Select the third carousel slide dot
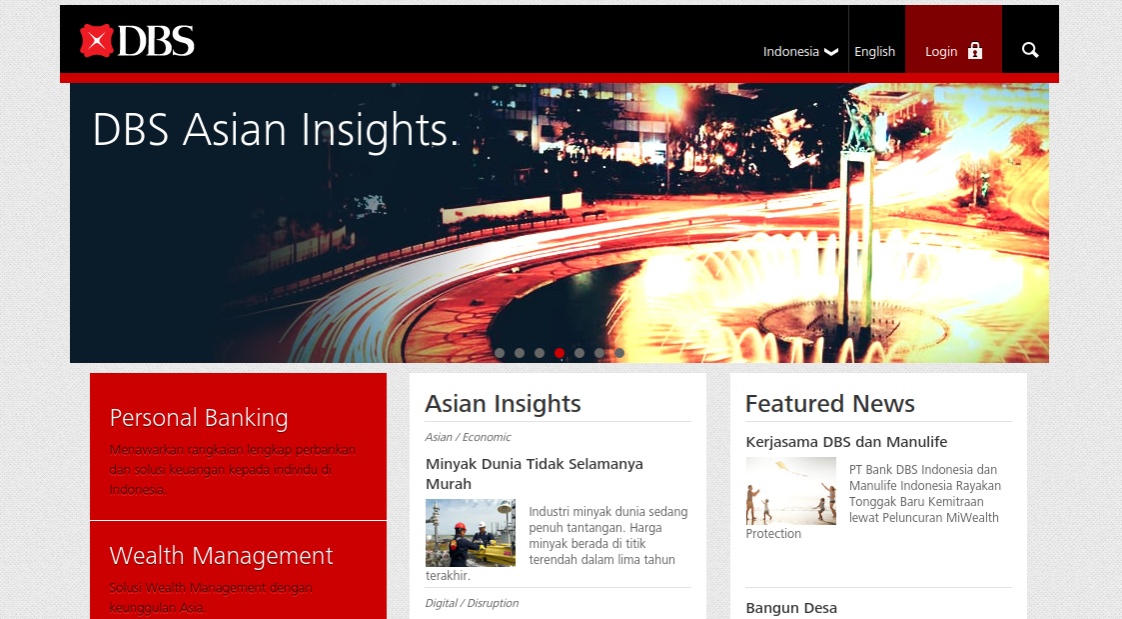The image size is (1122, 619). coord(540,353)
